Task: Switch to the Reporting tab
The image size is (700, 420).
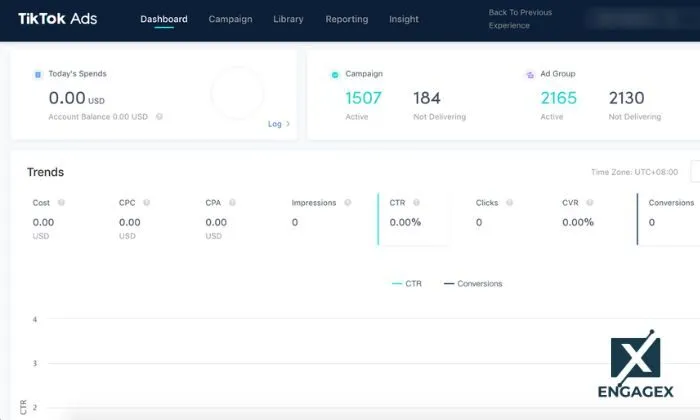Action: [346, 19]
